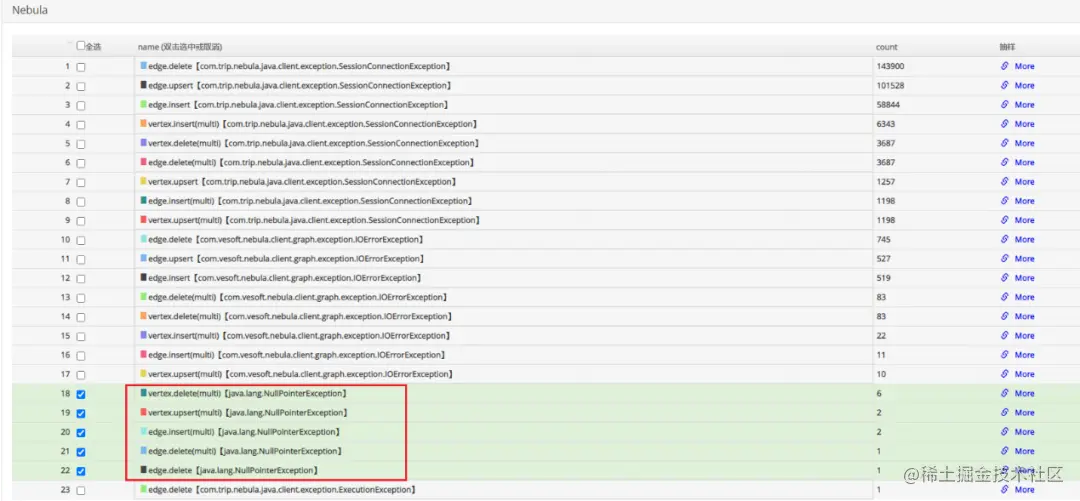Screen dimensions: 1080x501
Task: Click the count value 143900
Action: point(890,66)
